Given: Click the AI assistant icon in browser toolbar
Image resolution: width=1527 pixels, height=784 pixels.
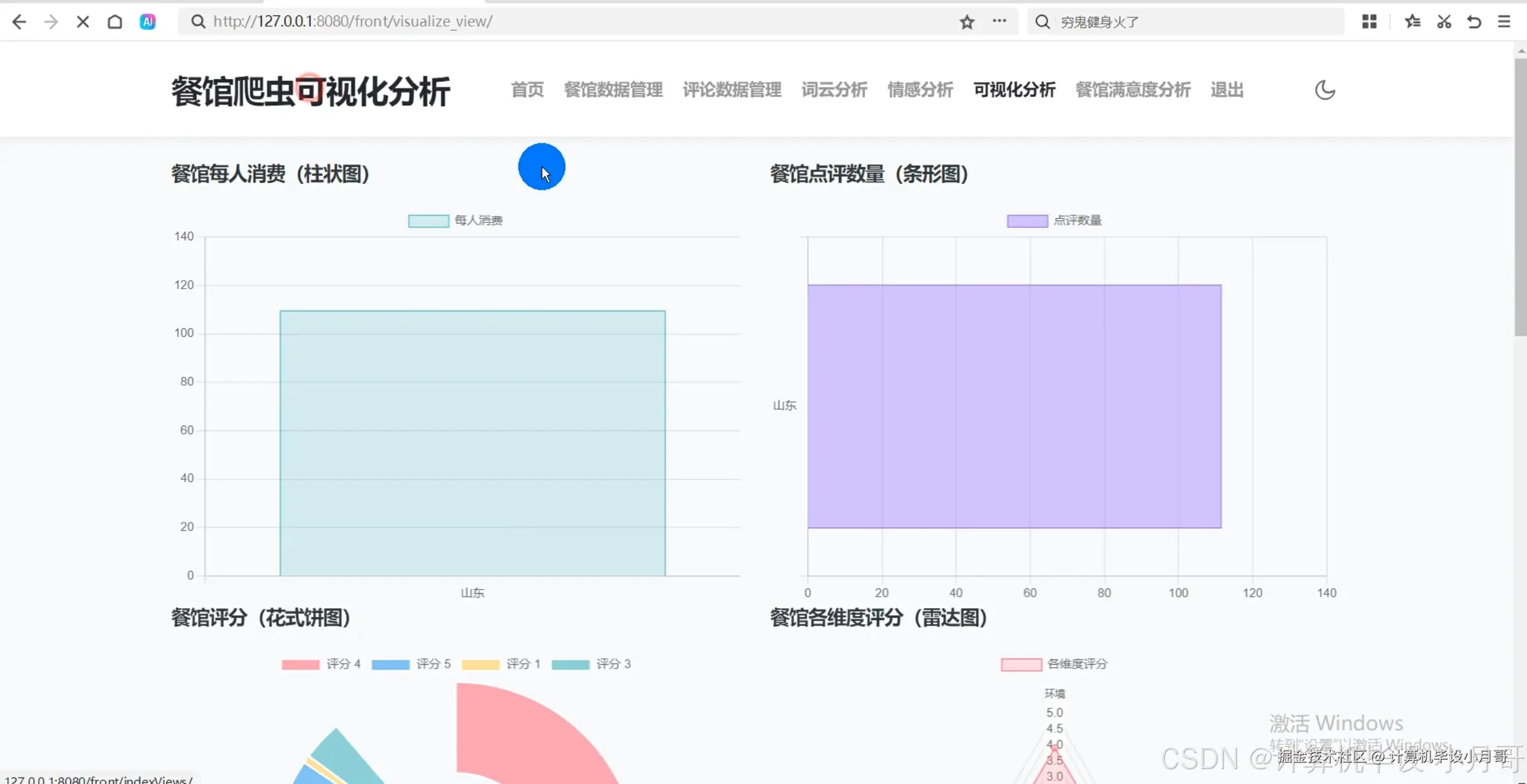Looking at the screenshot, I should coord(147,21).
